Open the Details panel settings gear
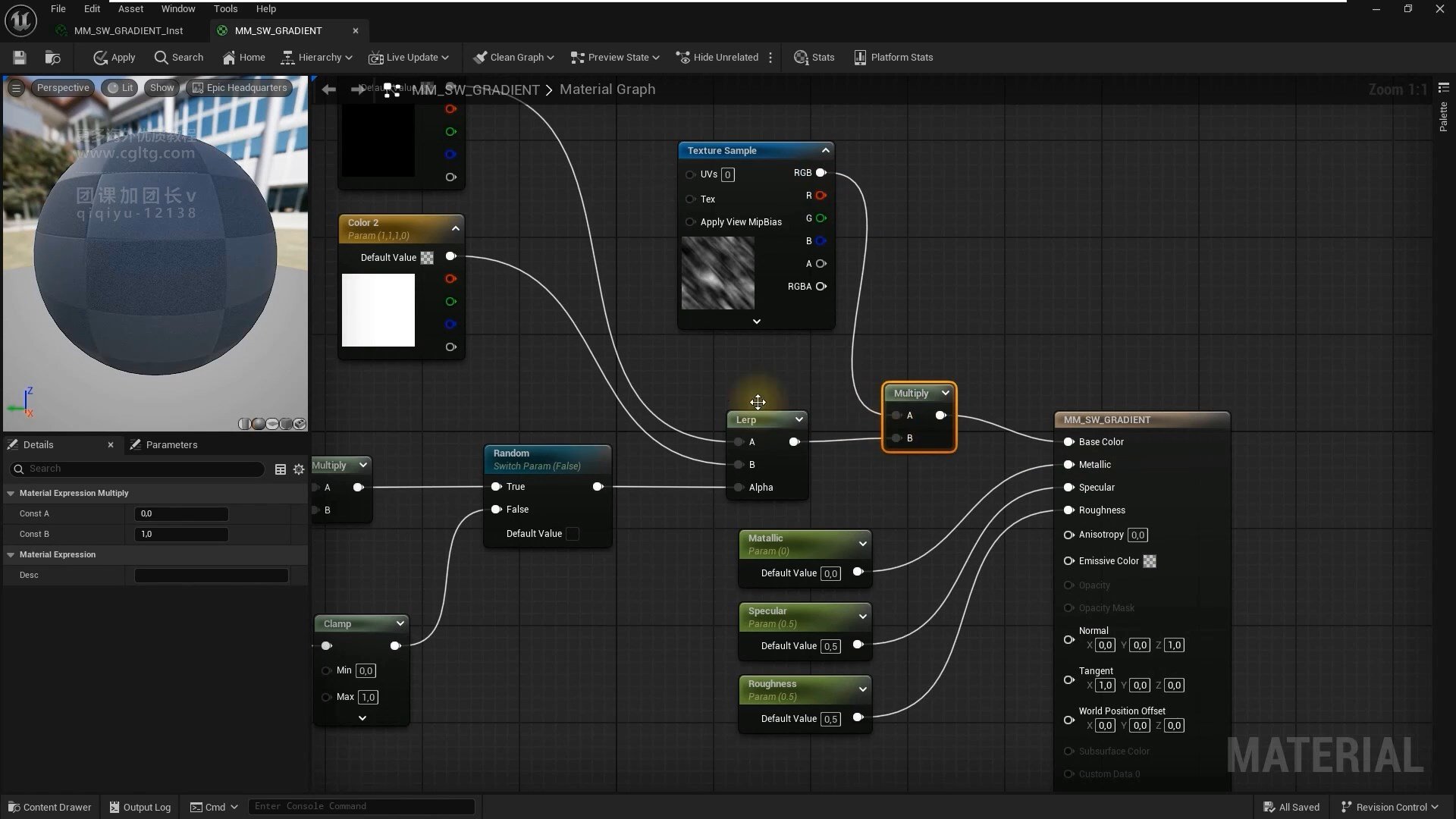Image resolution: width=1456 pixels, height=819 pixels. point(299,469)
